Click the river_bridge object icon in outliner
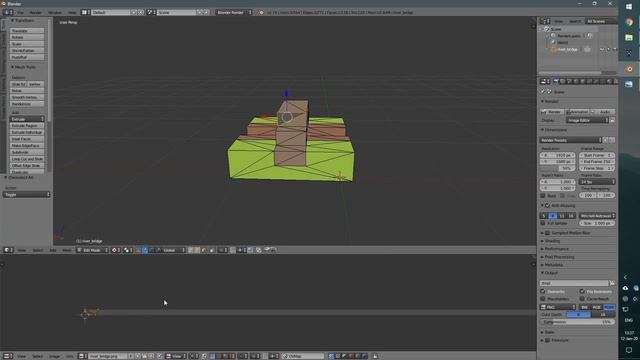Viewport: 640px width, 360px height. pyautogui.click(x=554, y=49)
